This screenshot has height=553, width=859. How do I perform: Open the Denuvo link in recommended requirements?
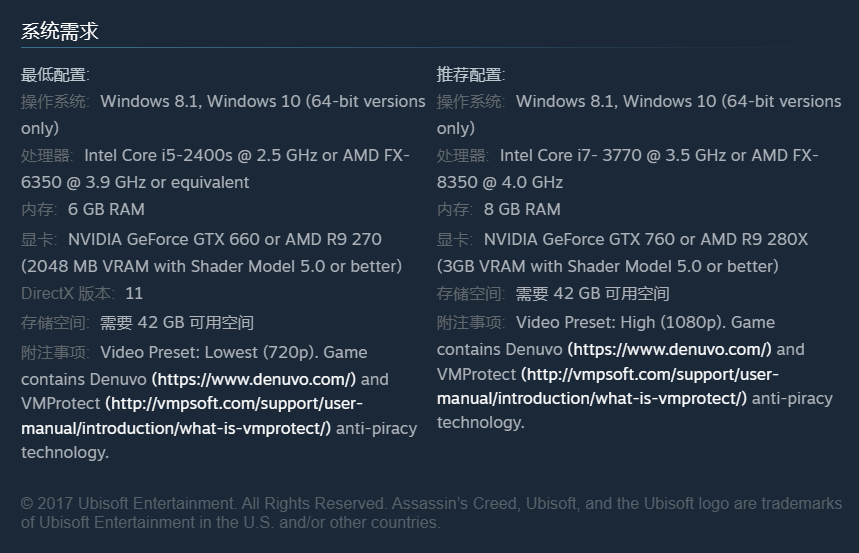(669, 350)
